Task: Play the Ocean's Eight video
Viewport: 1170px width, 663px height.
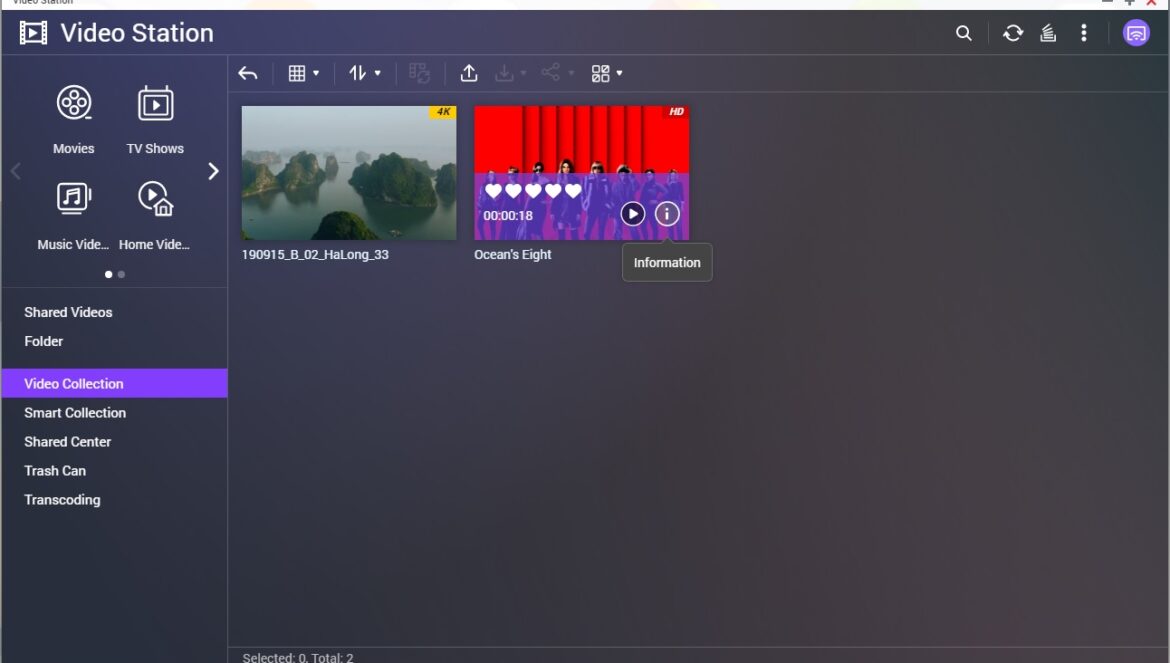Action: (x=633, y=214)
